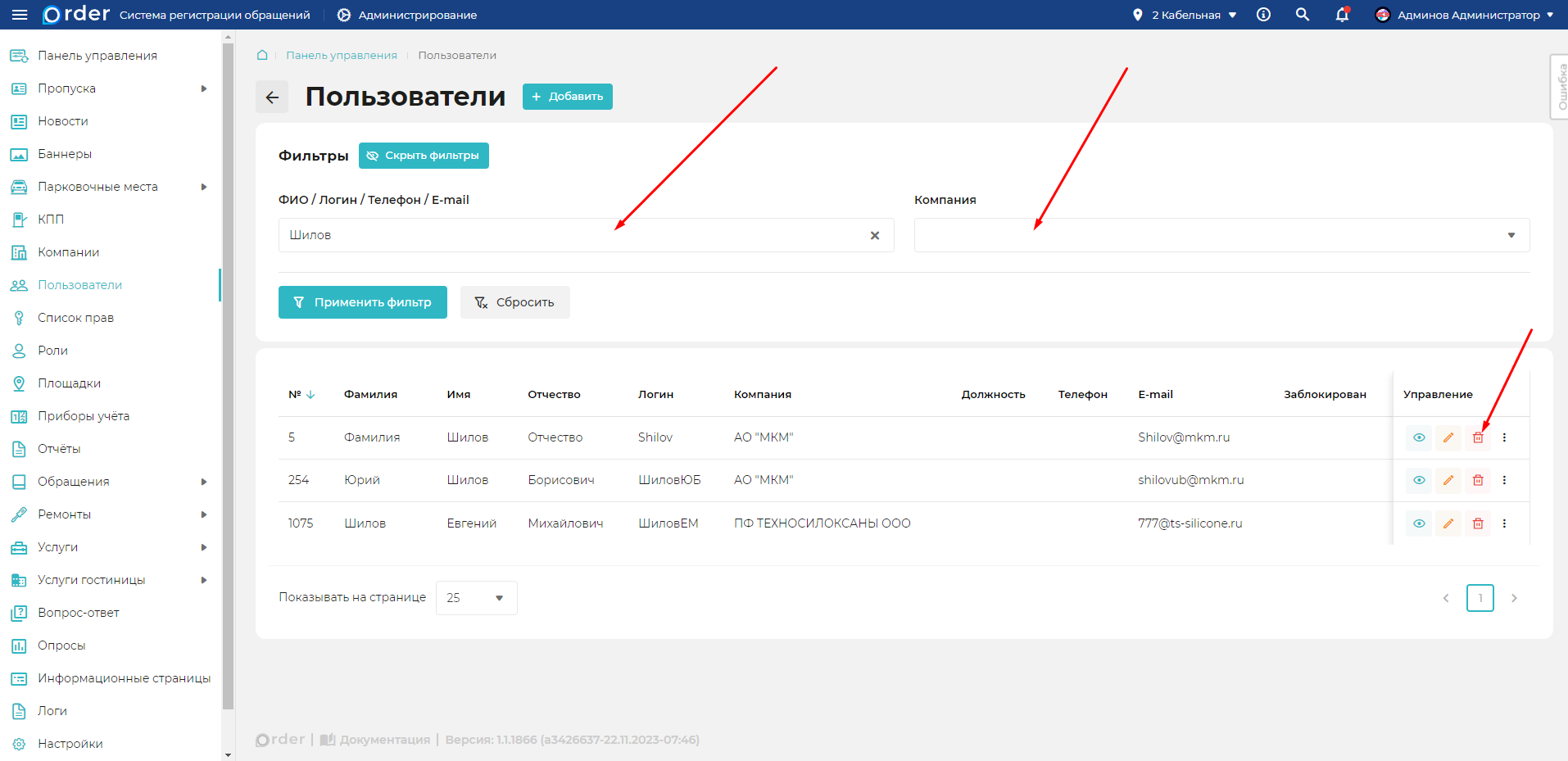Open the notifications bell icon
Screen dimensions: 1568x761
coord(1341,15)
